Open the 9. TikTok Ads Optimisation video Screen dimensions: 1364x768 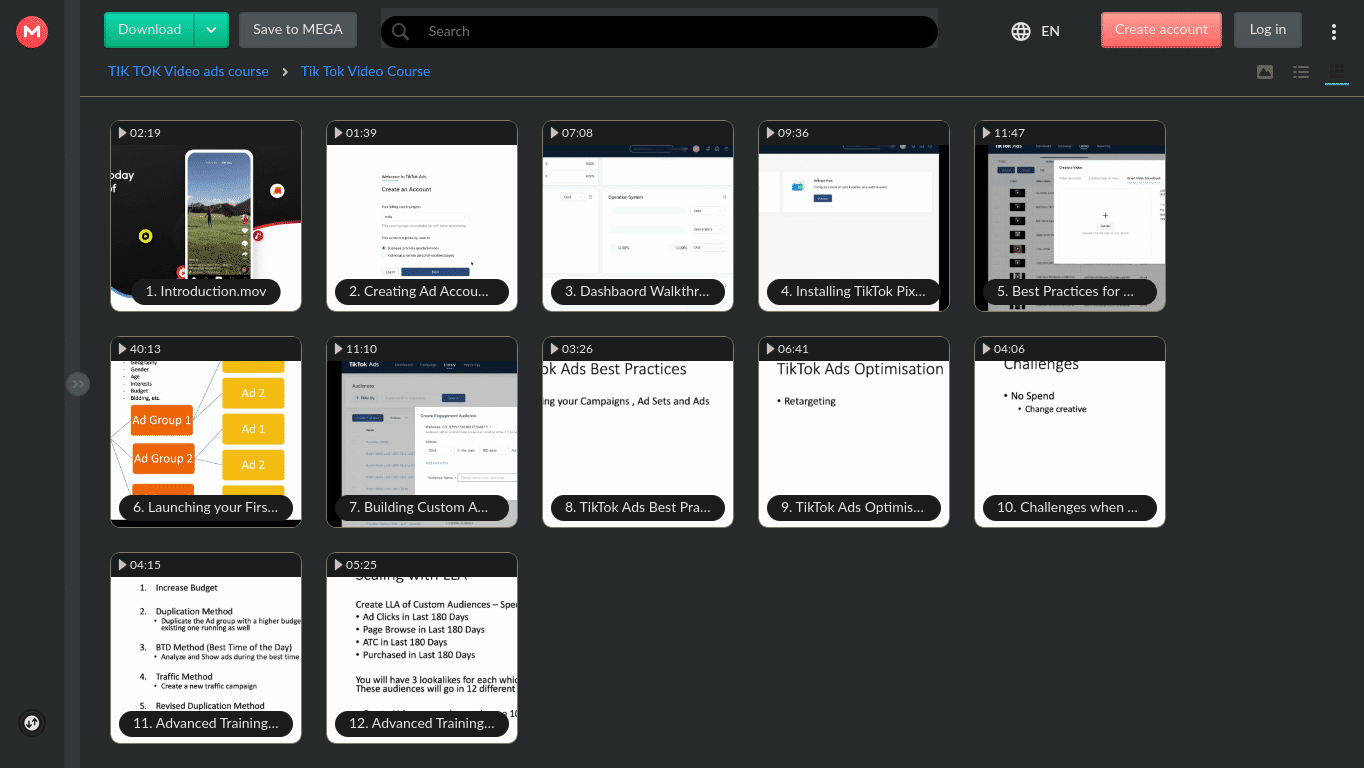[854, 432]
